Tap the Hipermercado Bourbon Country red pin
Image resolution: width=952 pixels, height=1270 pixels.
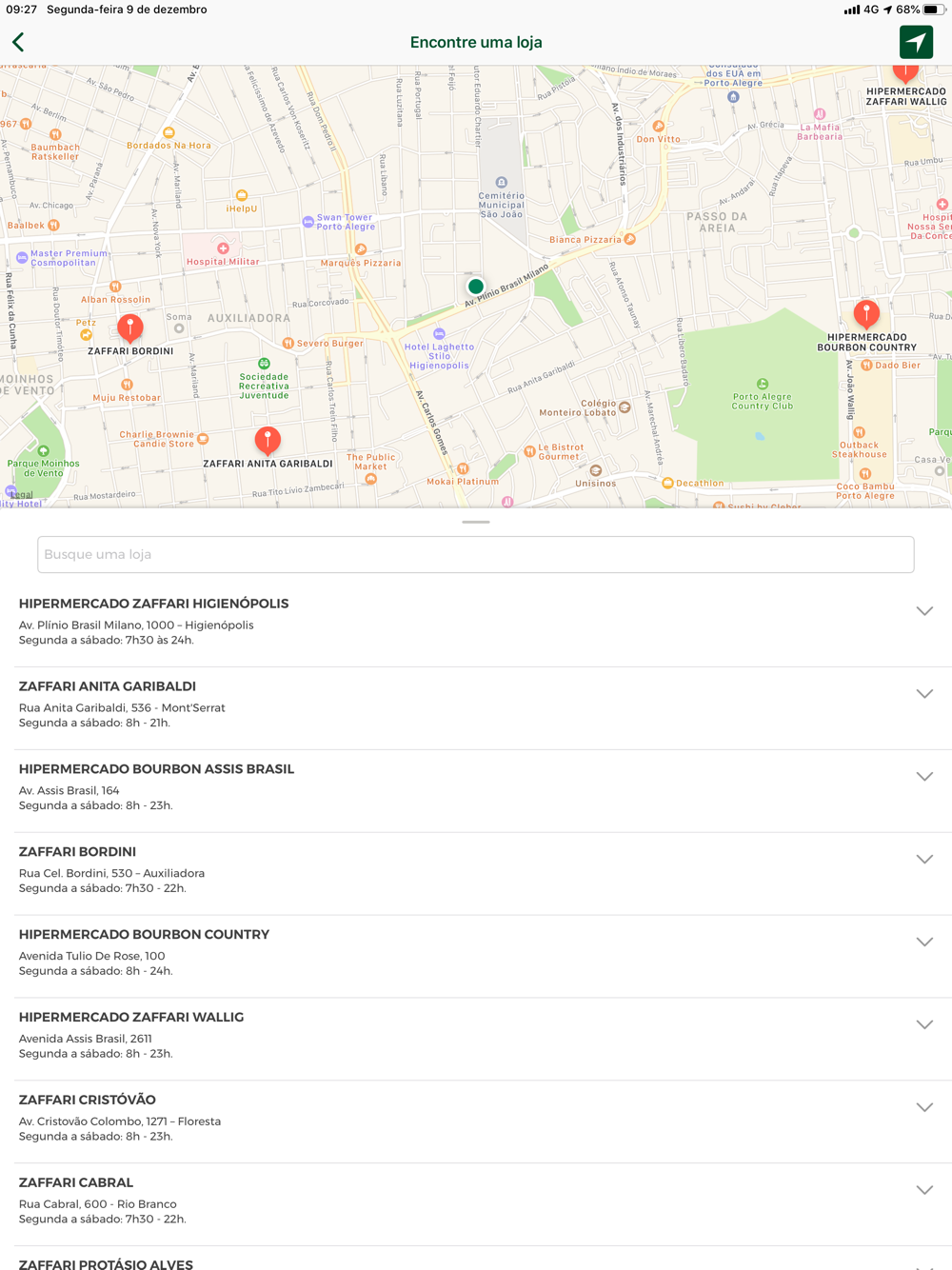coord(866,313)
